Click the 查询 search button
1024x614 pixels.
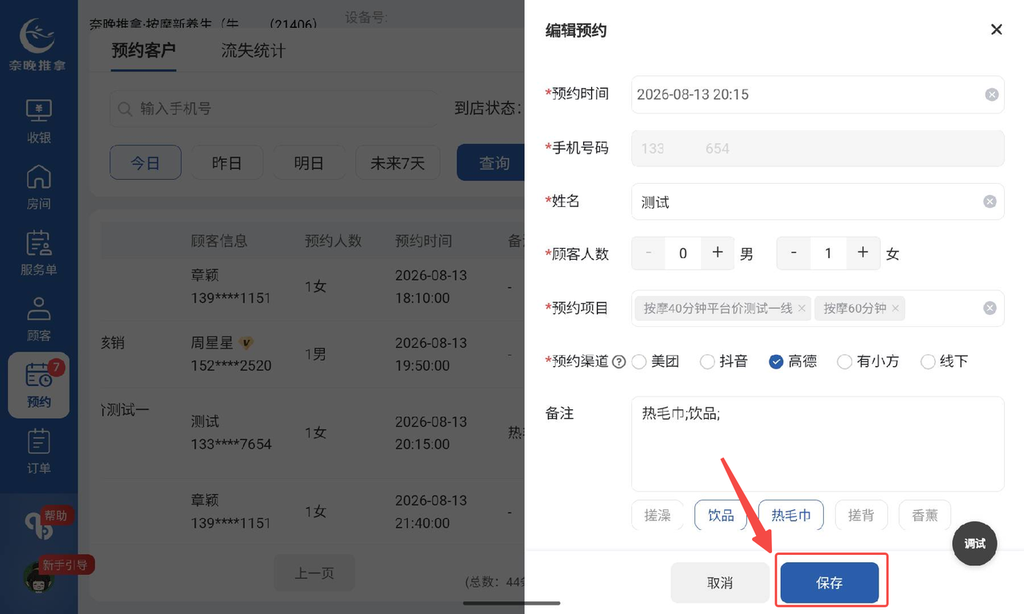click(491, 163)
